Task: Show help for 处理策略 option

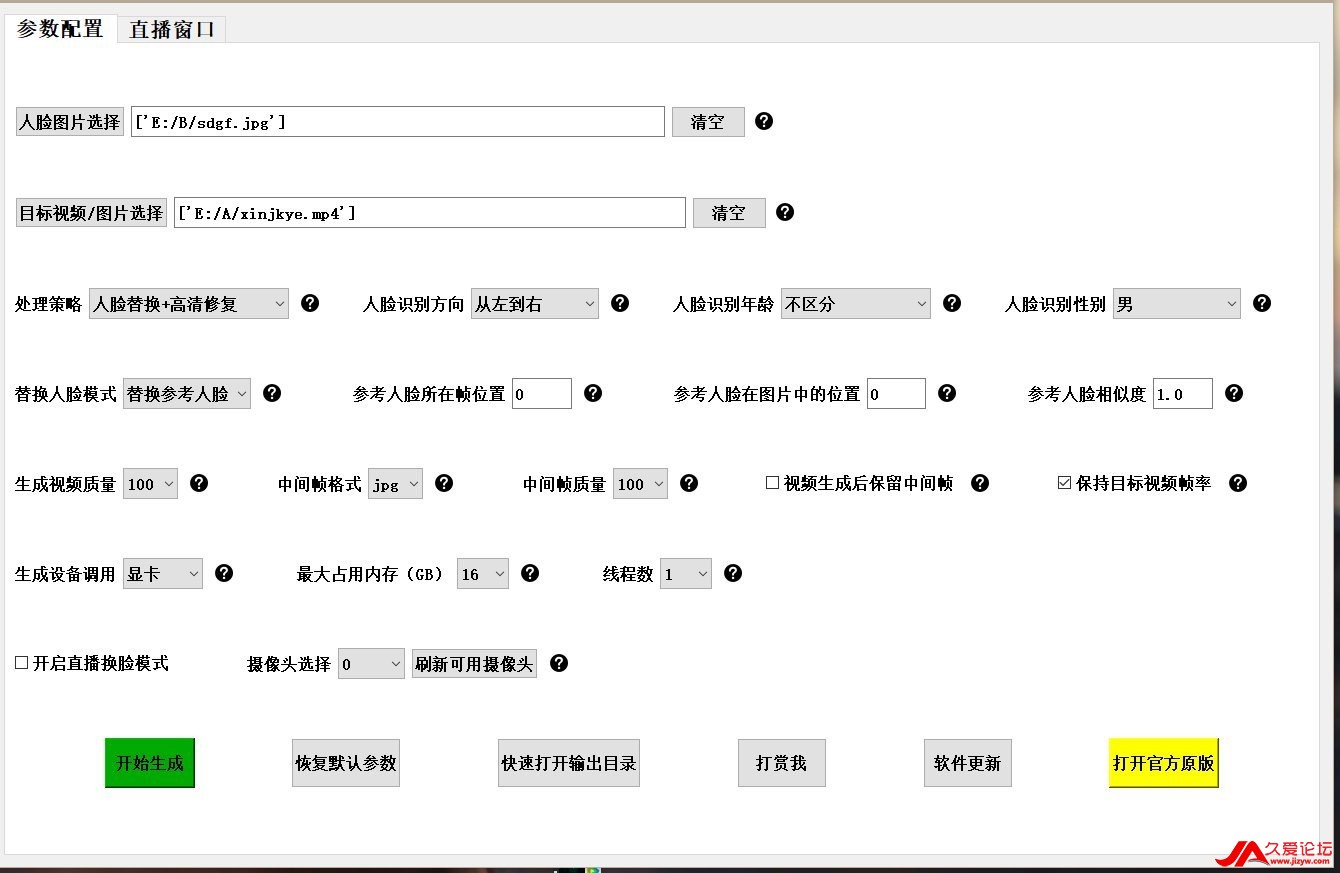Action: coord(310,303)
